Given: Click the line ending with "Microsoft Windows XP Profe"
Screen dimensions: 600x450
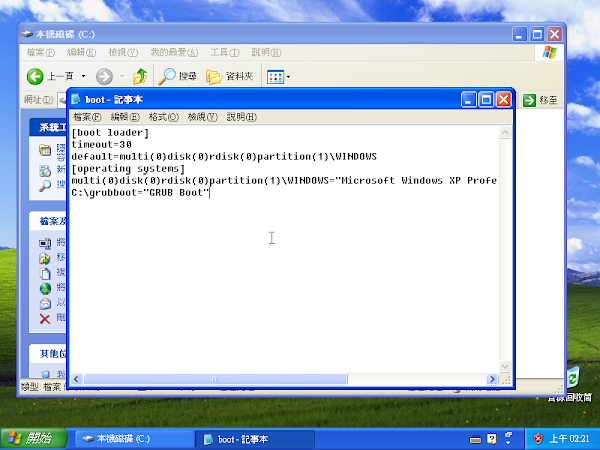Looking at the screenshot, I should tap(284, 181).
